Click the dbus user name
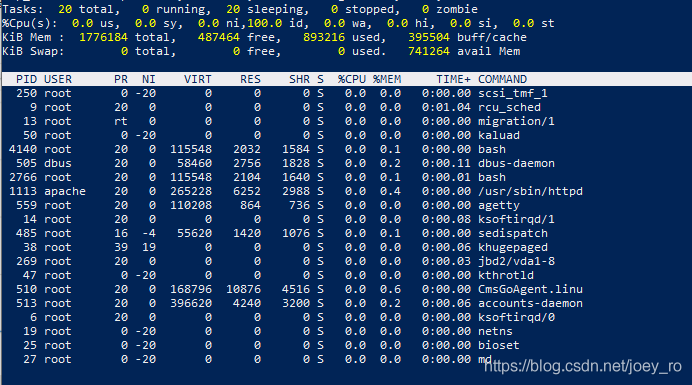 58,163
